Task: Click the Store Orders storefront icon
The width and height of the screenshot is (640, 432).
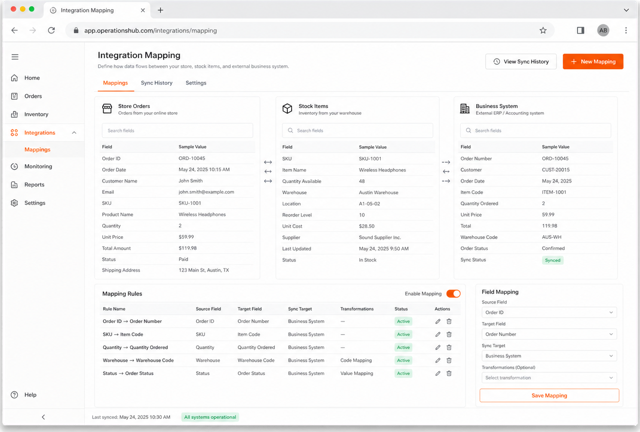Action: click(x=107, y=109)
